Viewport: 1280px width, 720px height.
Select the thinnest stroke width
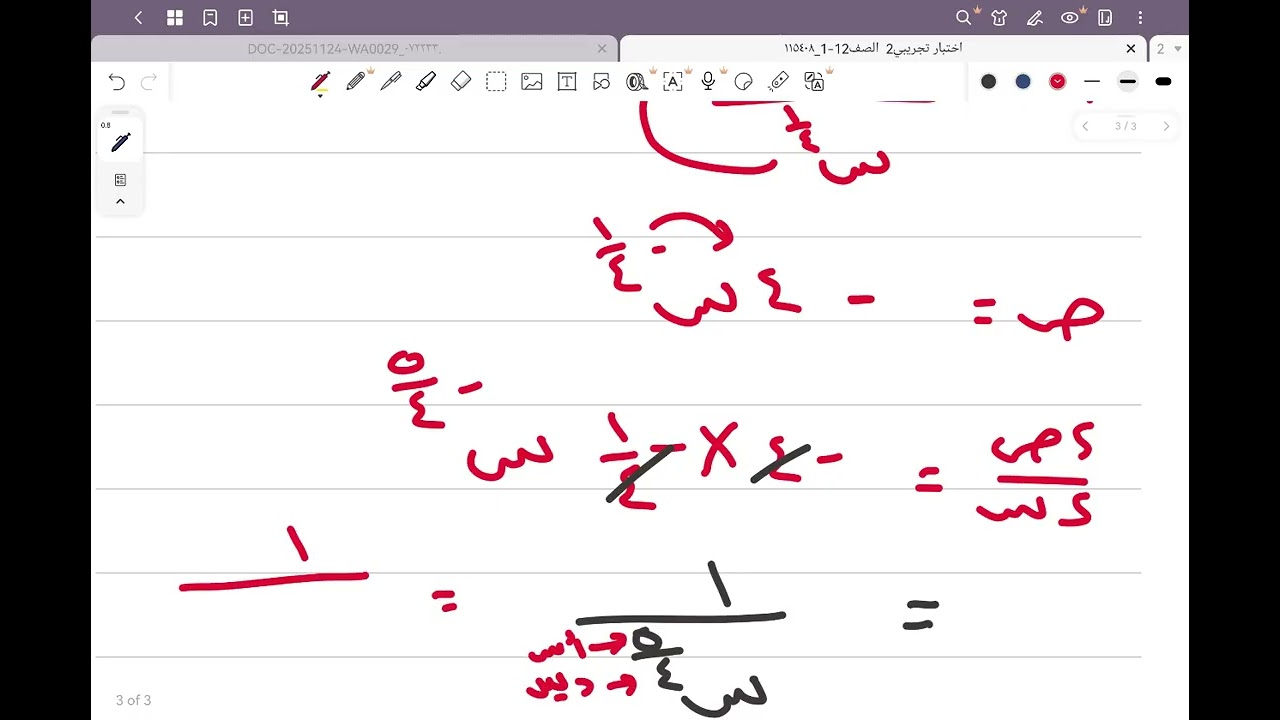point(1092,82)
